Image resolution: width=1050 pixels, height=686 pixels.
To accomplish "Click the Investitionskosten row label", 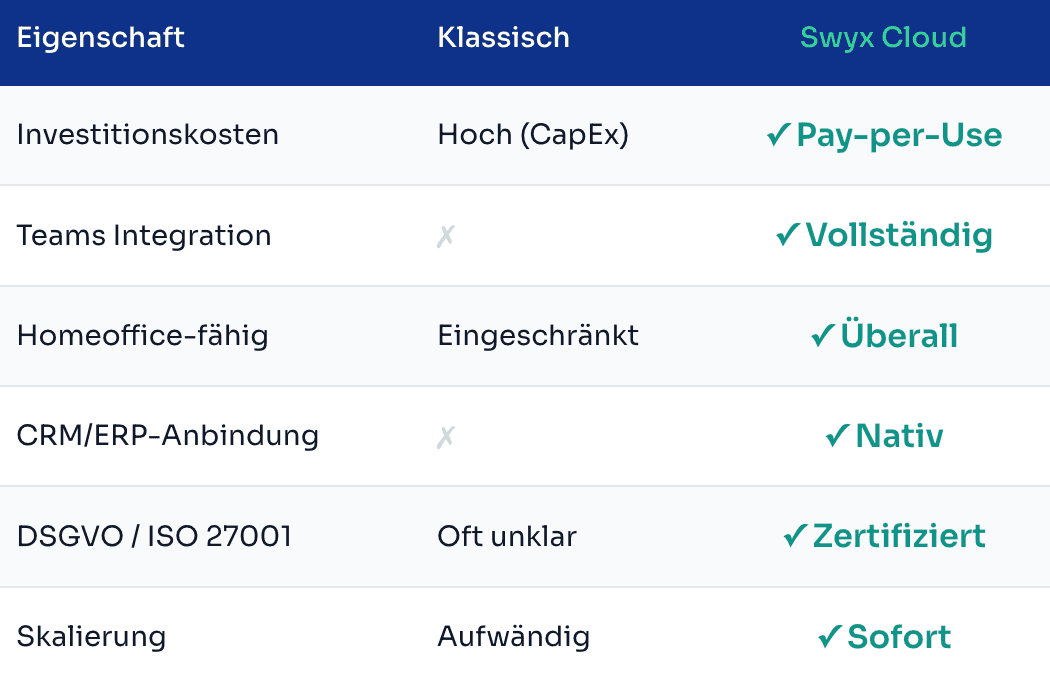I will point(148,135).
